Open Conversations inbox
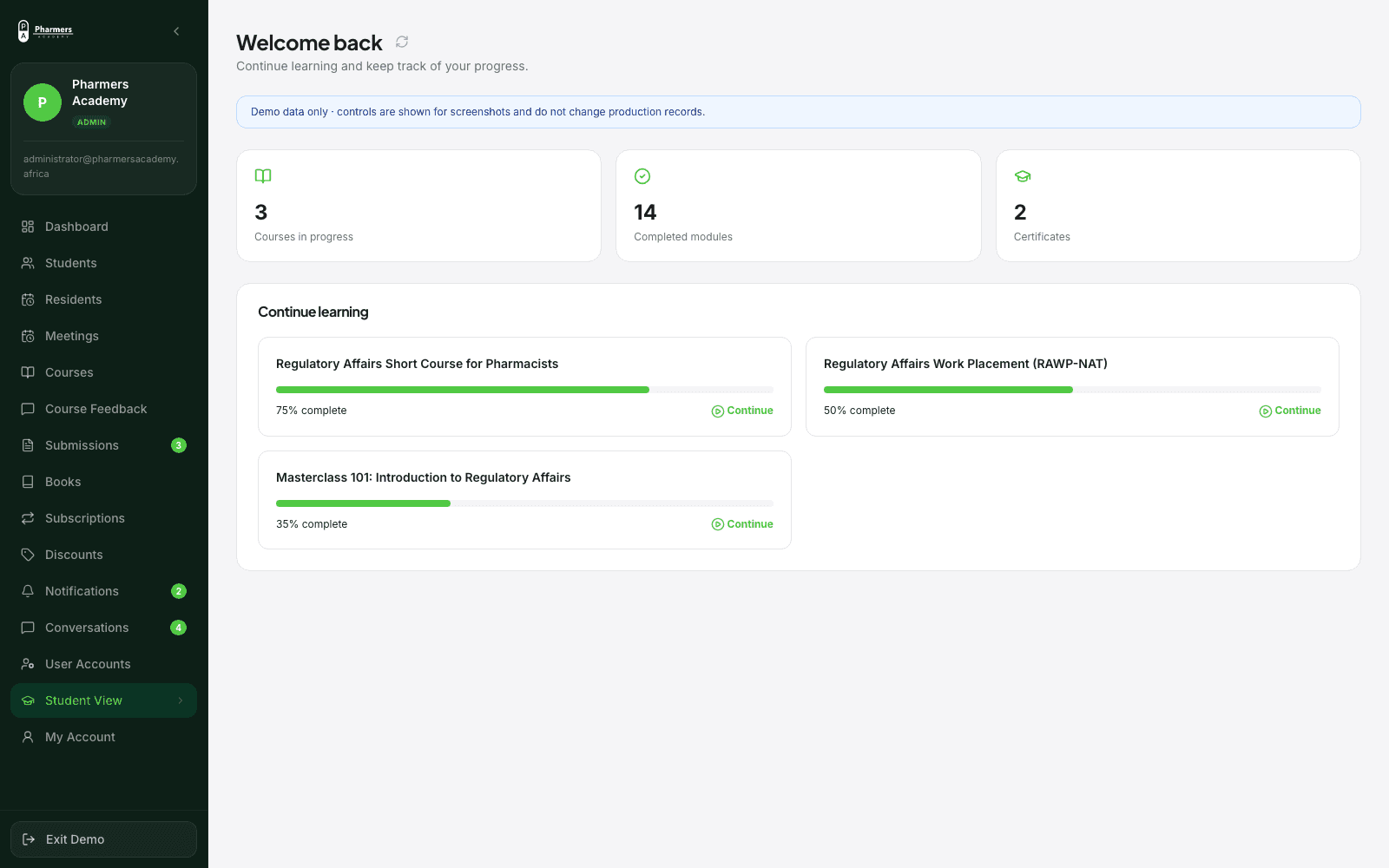 [x=103, y=628]
